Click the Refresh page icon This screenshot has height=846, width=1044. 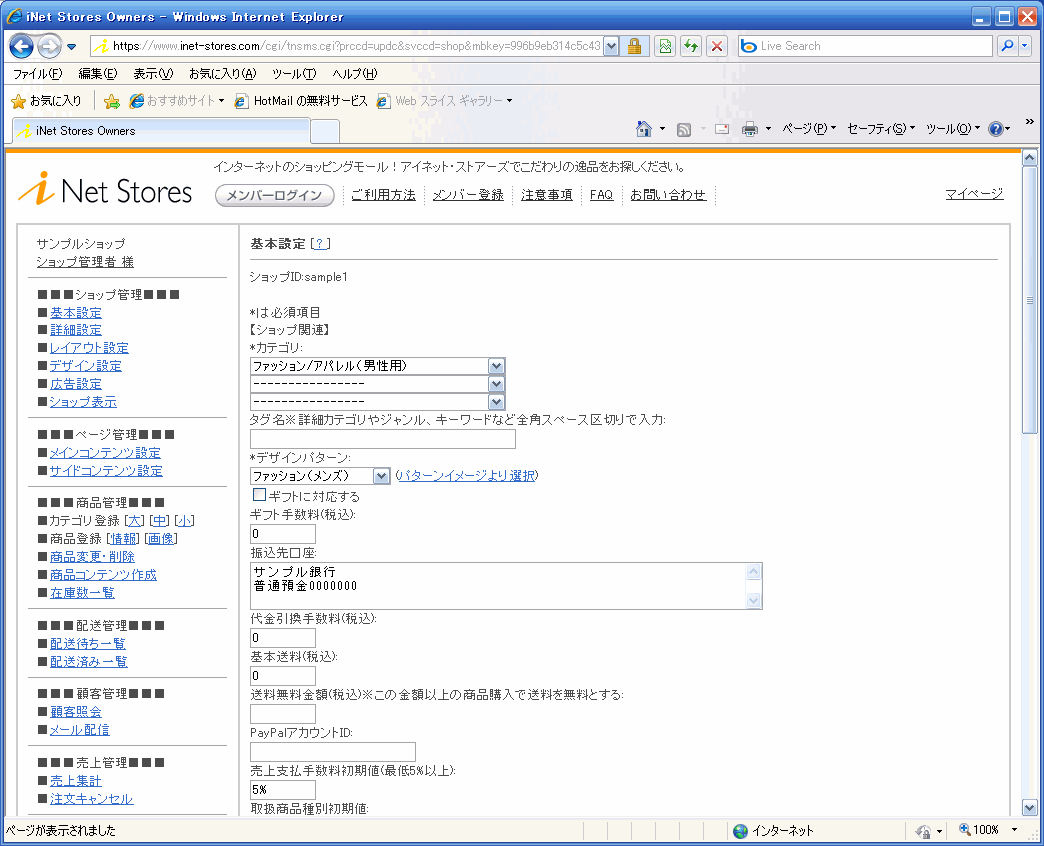coord(690,46)
